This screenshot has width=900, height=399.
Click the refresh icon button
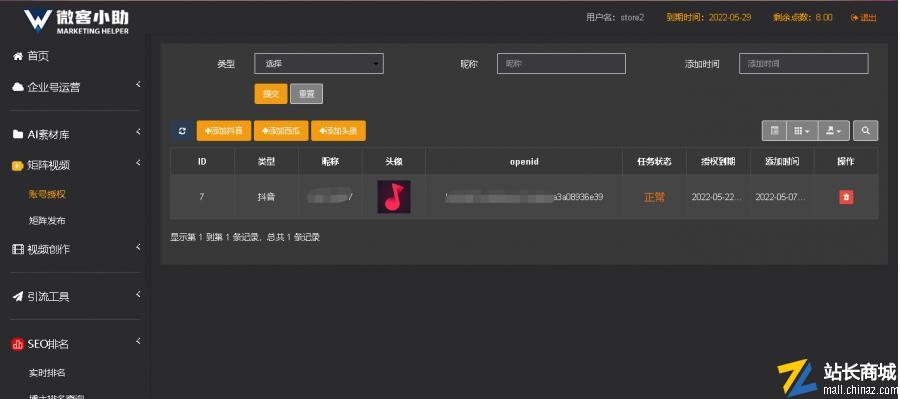[x=182, y=131]
